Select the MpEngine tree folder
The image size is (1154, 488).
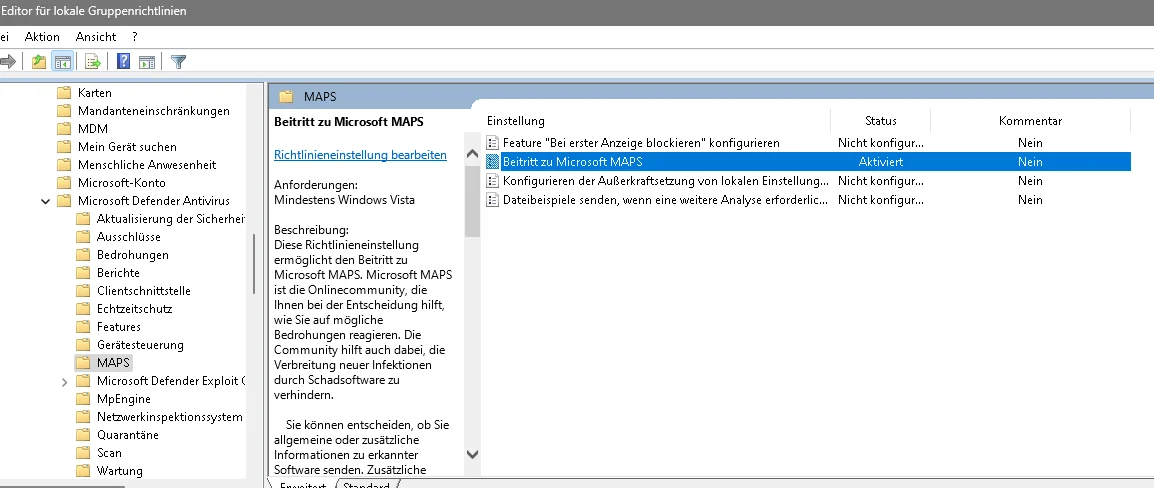tap(124, 399)
